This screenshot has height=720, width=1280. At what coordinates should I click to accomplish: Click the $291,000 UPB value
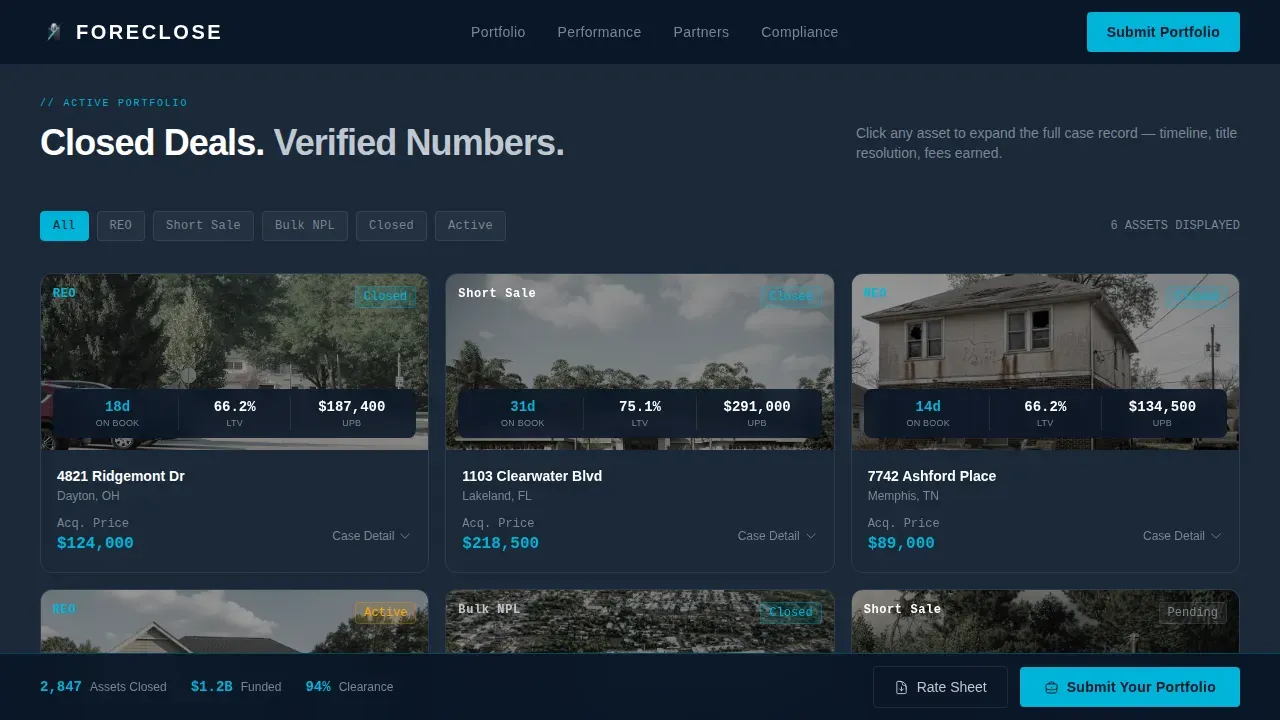757,406
